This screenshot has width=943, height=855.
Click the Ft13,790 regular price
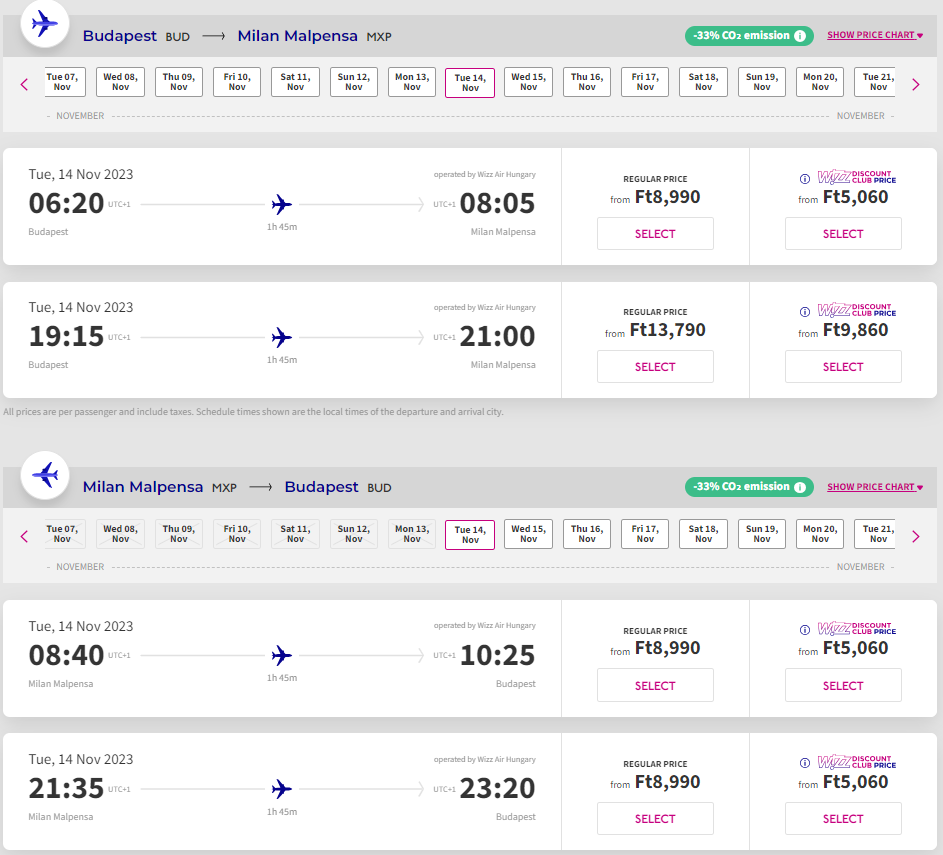click(668, 330)
